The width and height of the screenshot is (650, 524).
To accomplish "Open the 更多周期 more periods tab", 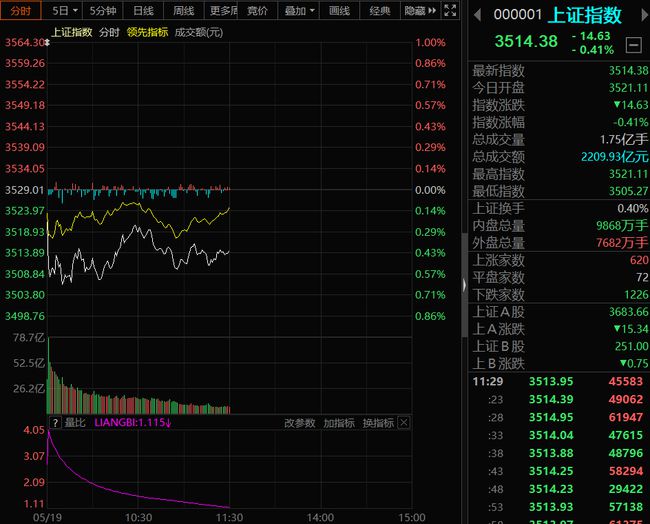I will tap(223, 10).
